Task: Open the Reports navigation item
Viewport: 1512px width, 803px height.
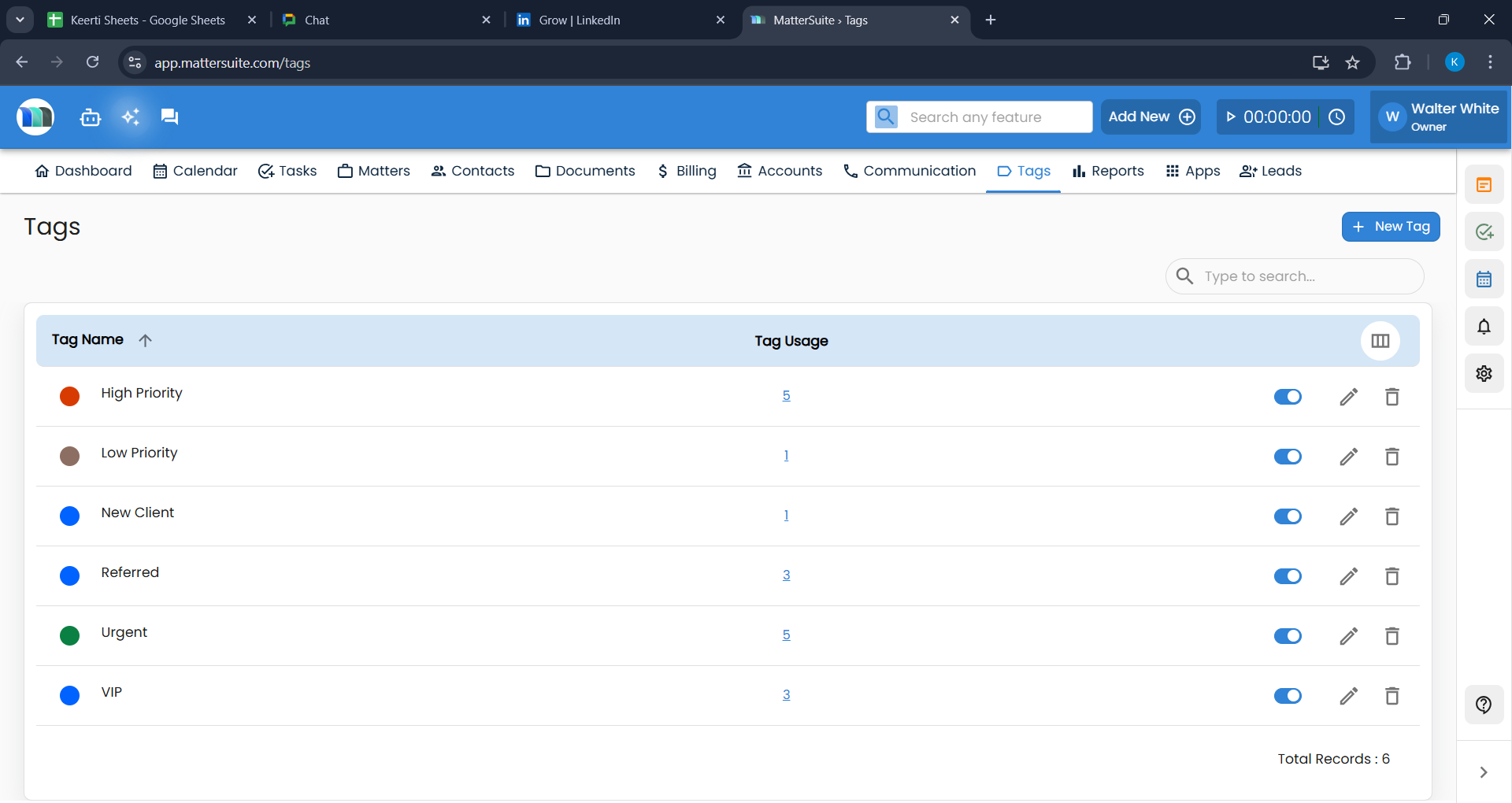Action: tap(1107, 171)
